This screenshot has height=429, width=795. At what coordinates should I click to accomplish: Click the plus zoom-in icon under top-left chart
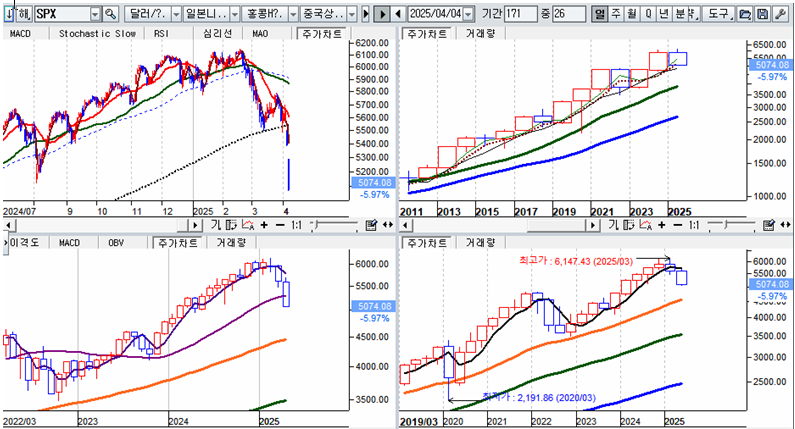pos(264,225)
